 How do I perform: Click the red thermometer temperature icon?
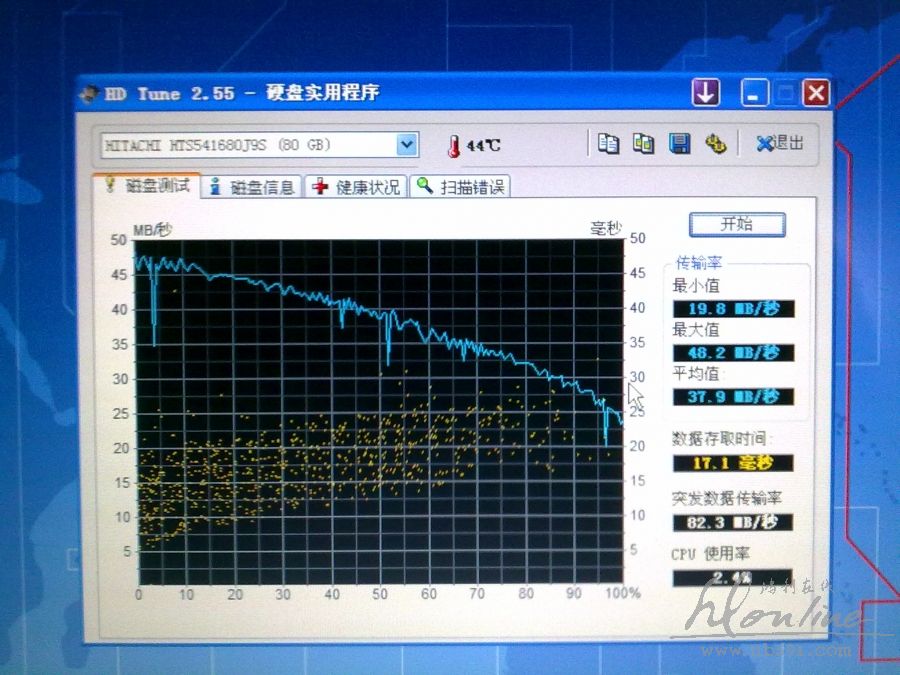454,146
